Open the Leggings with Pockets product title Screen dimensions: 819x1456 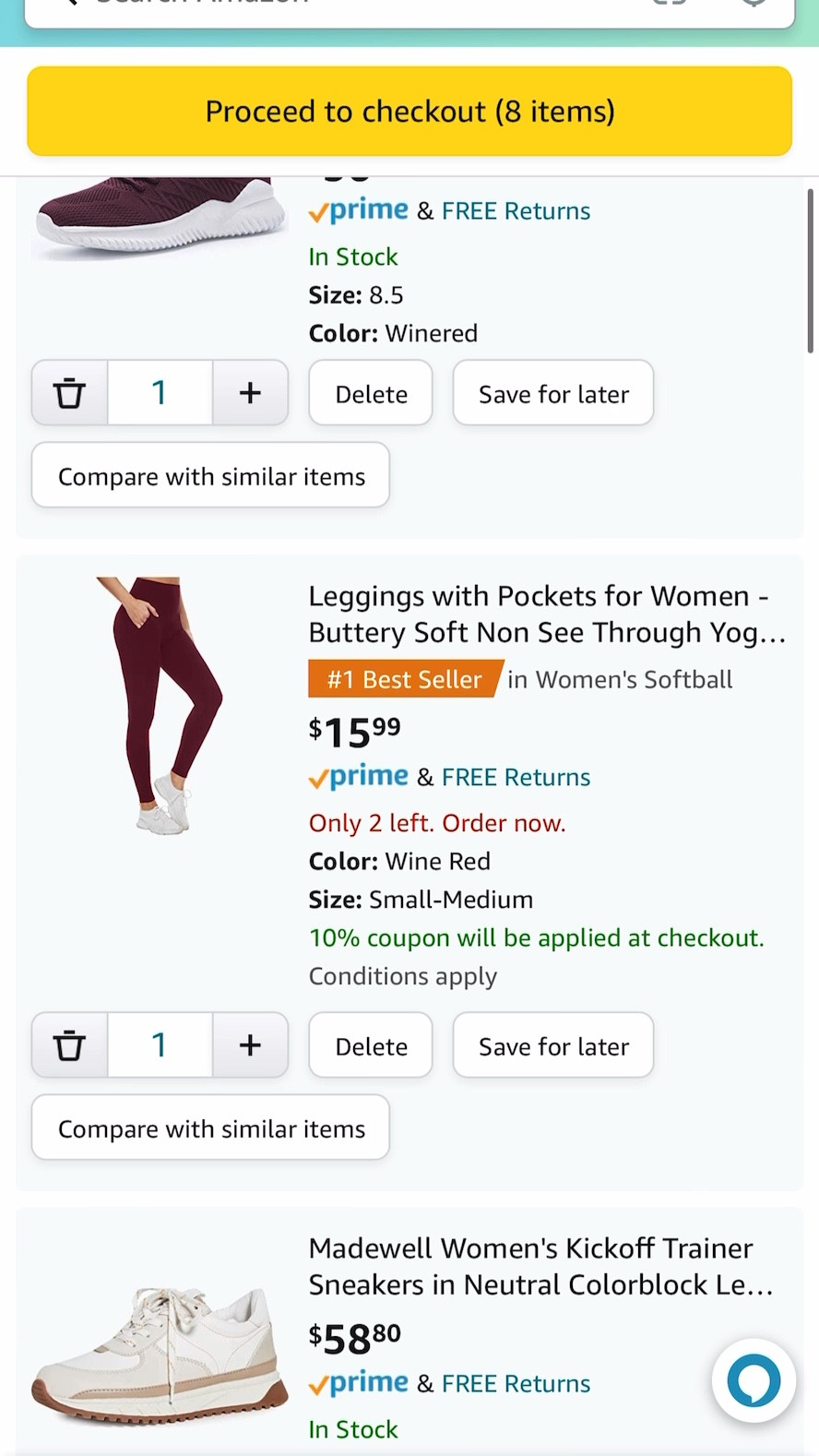[546, 614]
